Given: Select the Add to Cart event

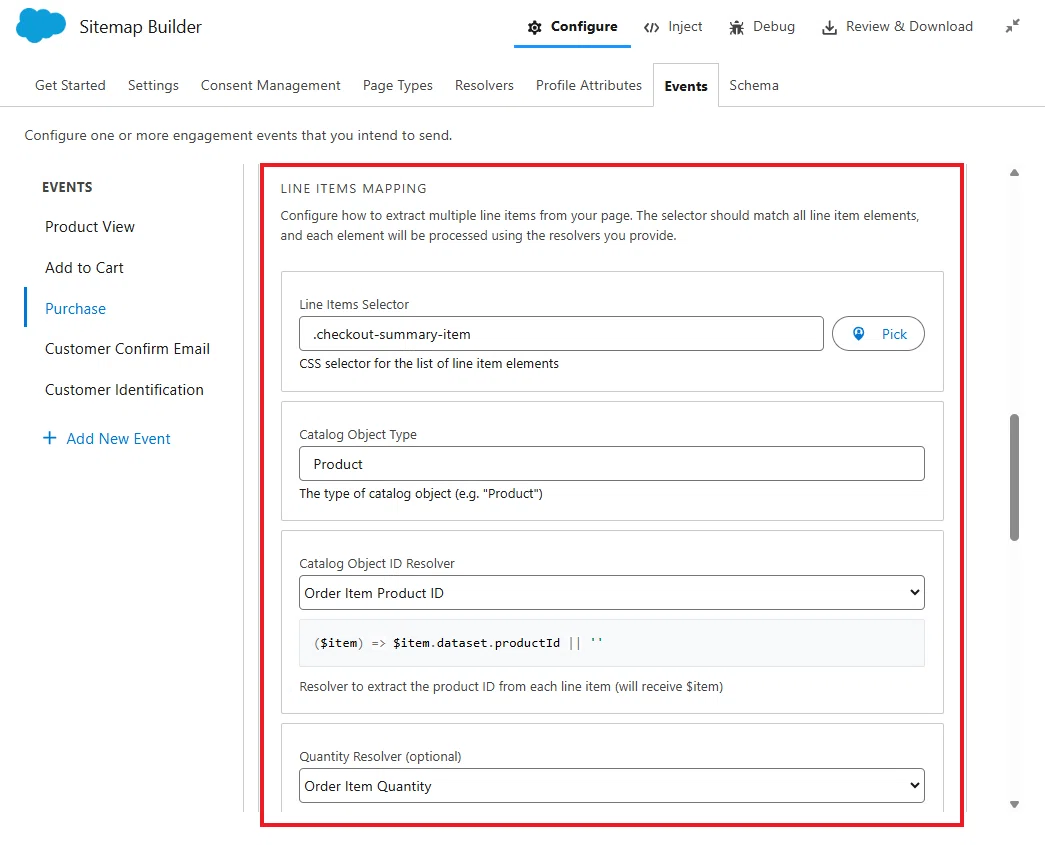Looking at the screenshot, I should (x=85, y=267).
